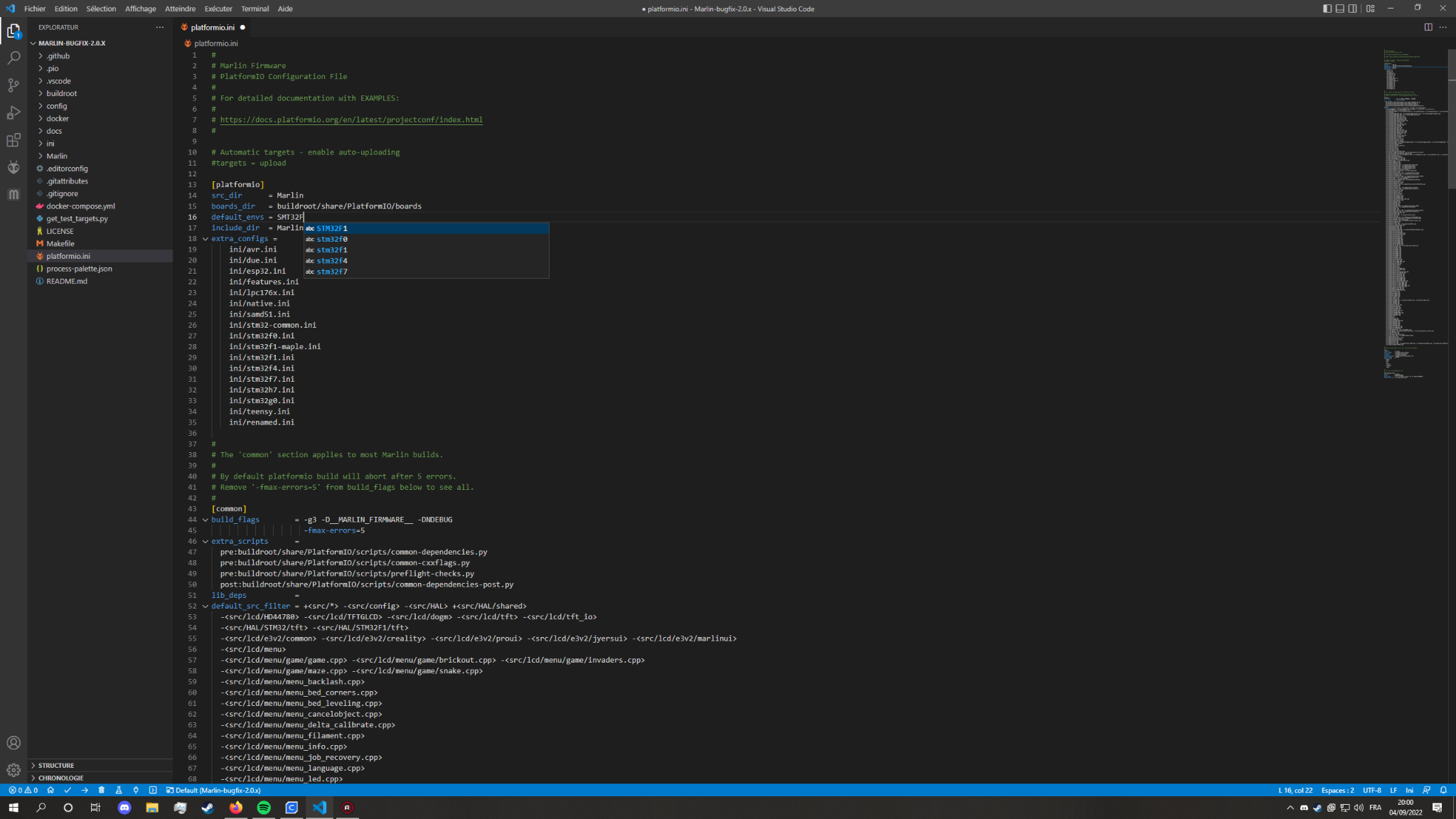Screen dimensions: 1456x819
Task: Open Source Control view
Action: (14, 85)
